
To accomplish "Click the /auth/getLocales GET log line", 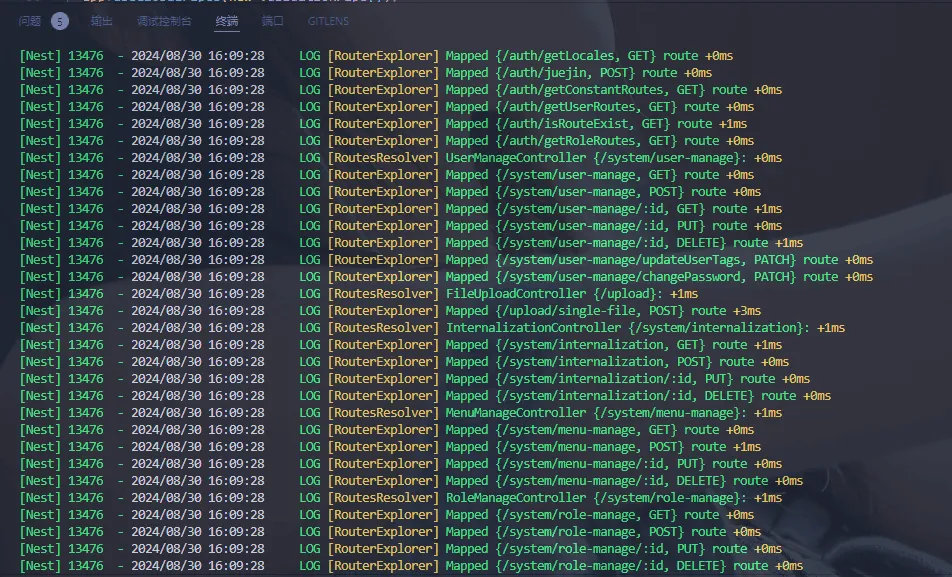I will pyautogui.click(x=376, y=56).
